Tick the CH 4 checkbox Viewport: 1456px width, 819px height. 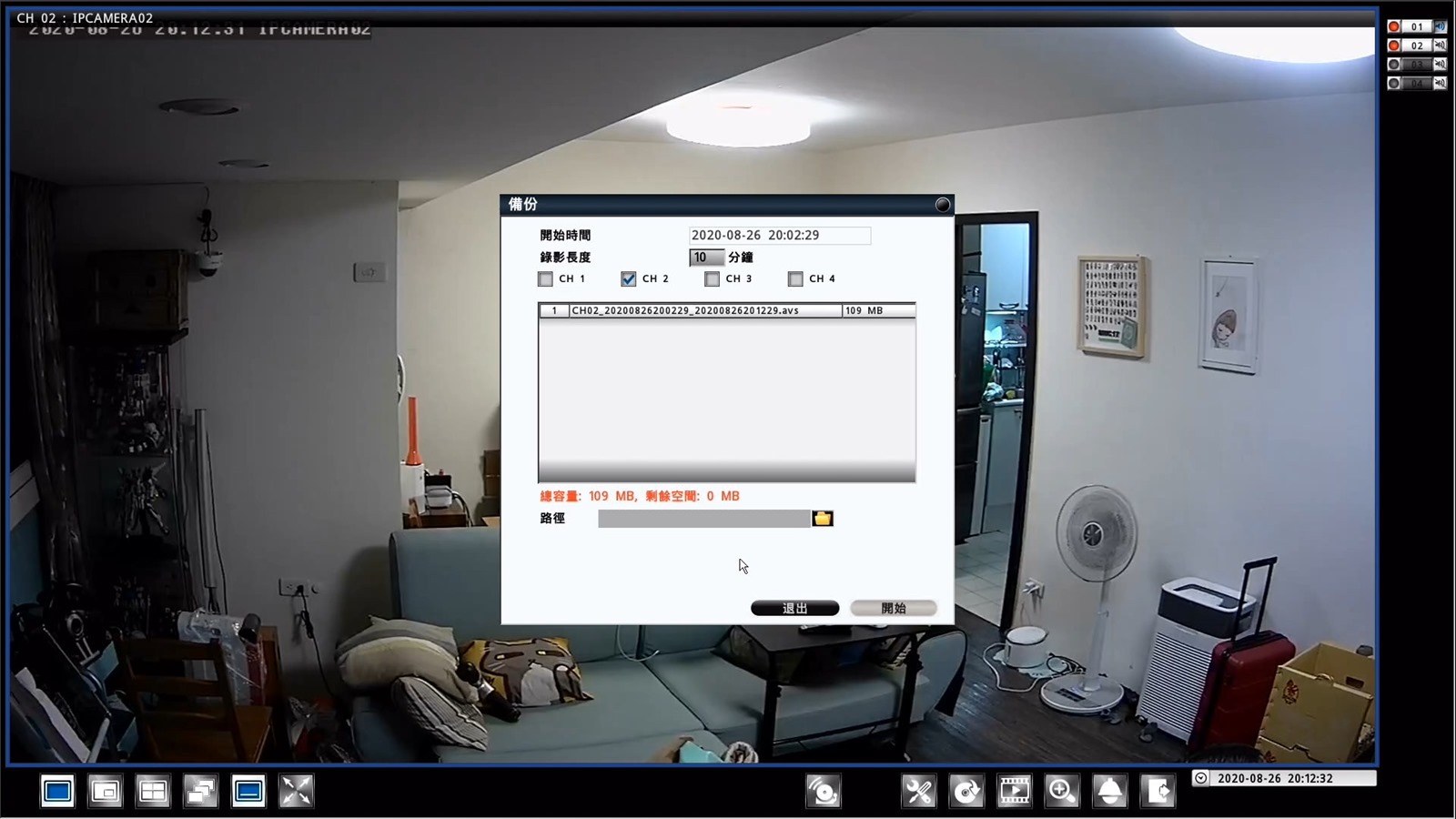[x=795, y=279]
